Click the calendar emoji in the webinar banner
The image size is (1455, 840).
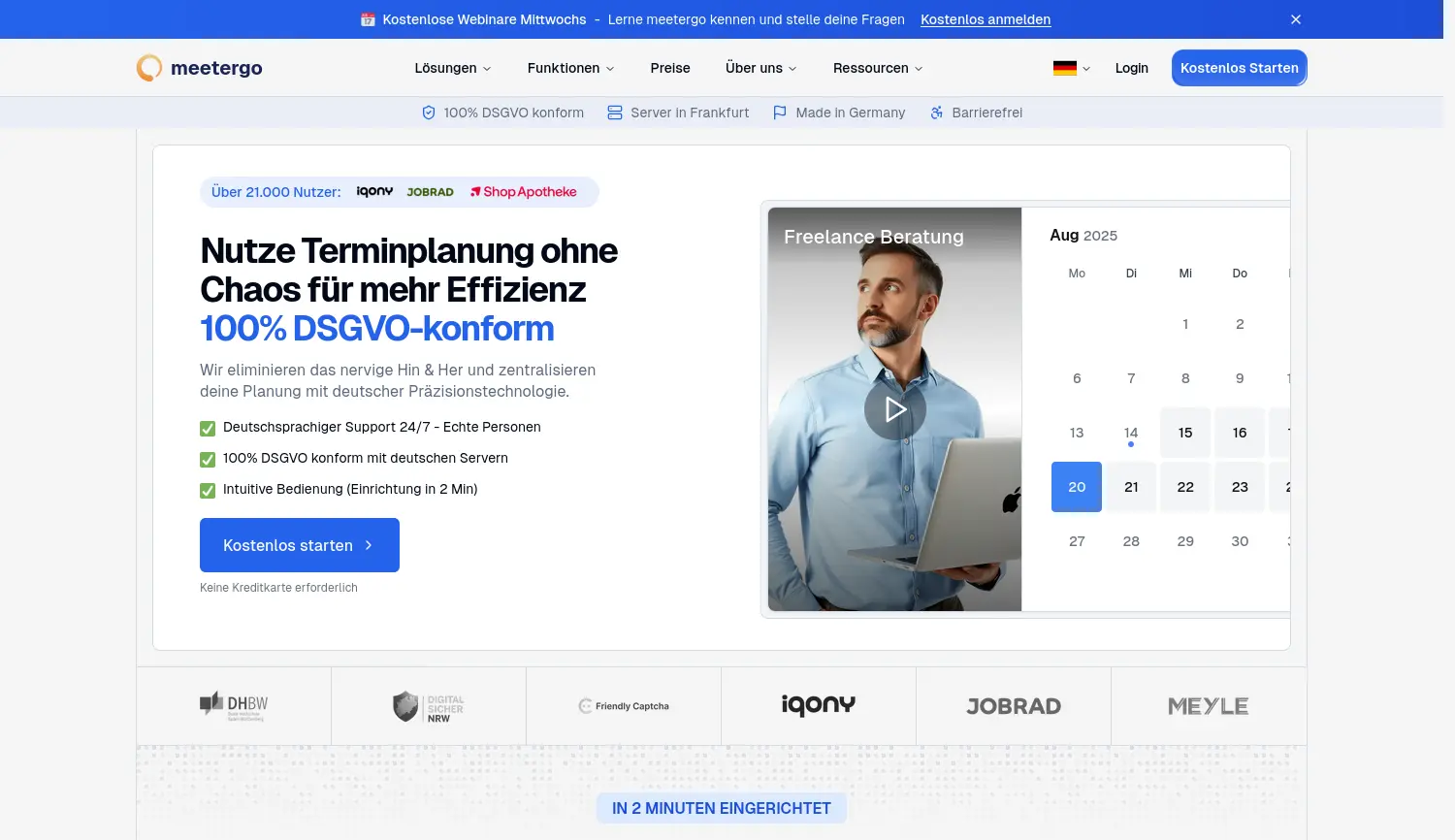(x=366, y=19)
